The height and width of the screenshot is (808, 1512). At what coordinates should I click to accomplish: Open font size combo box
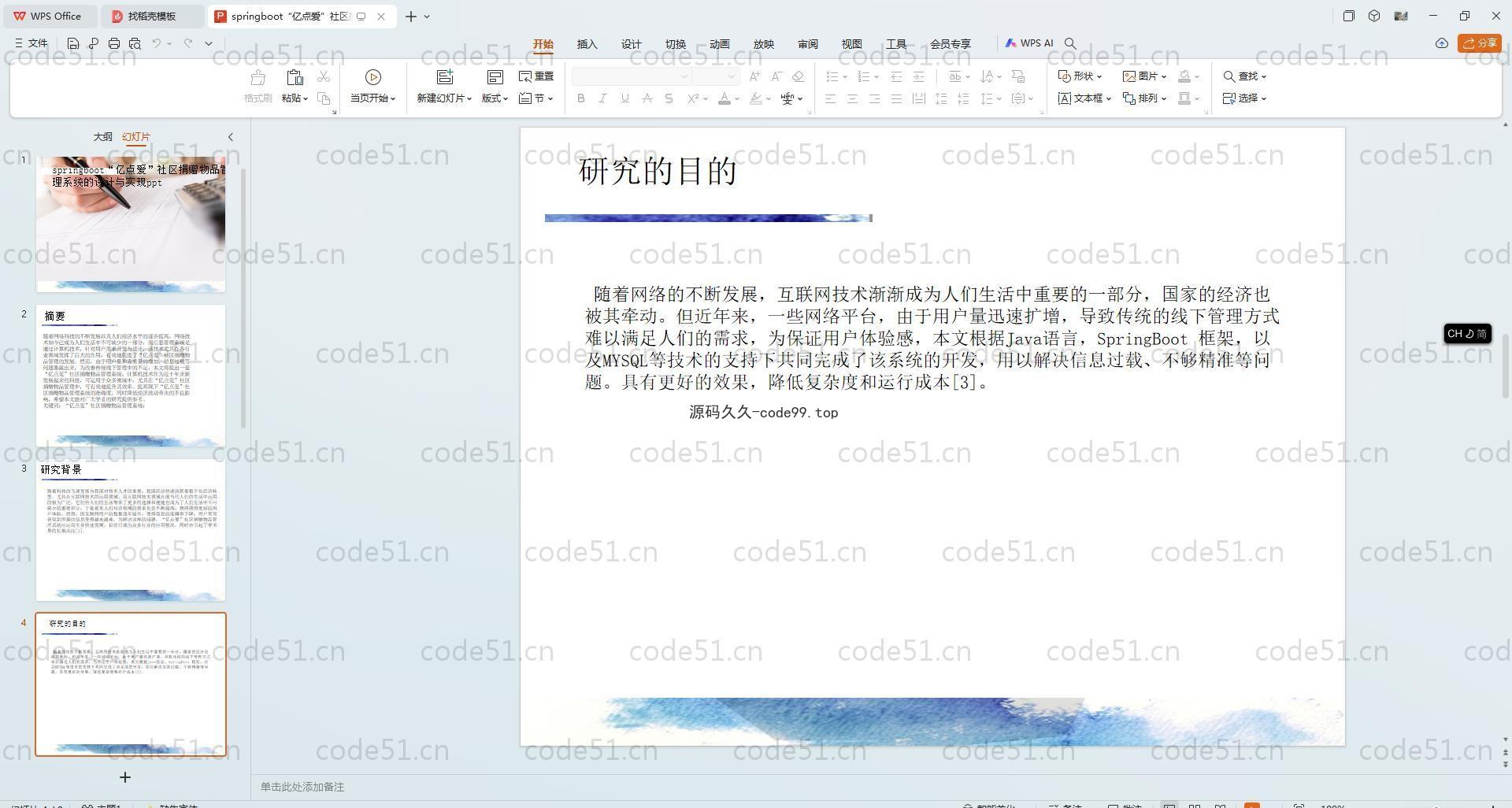pyautogui.click(x=716, y=76)
